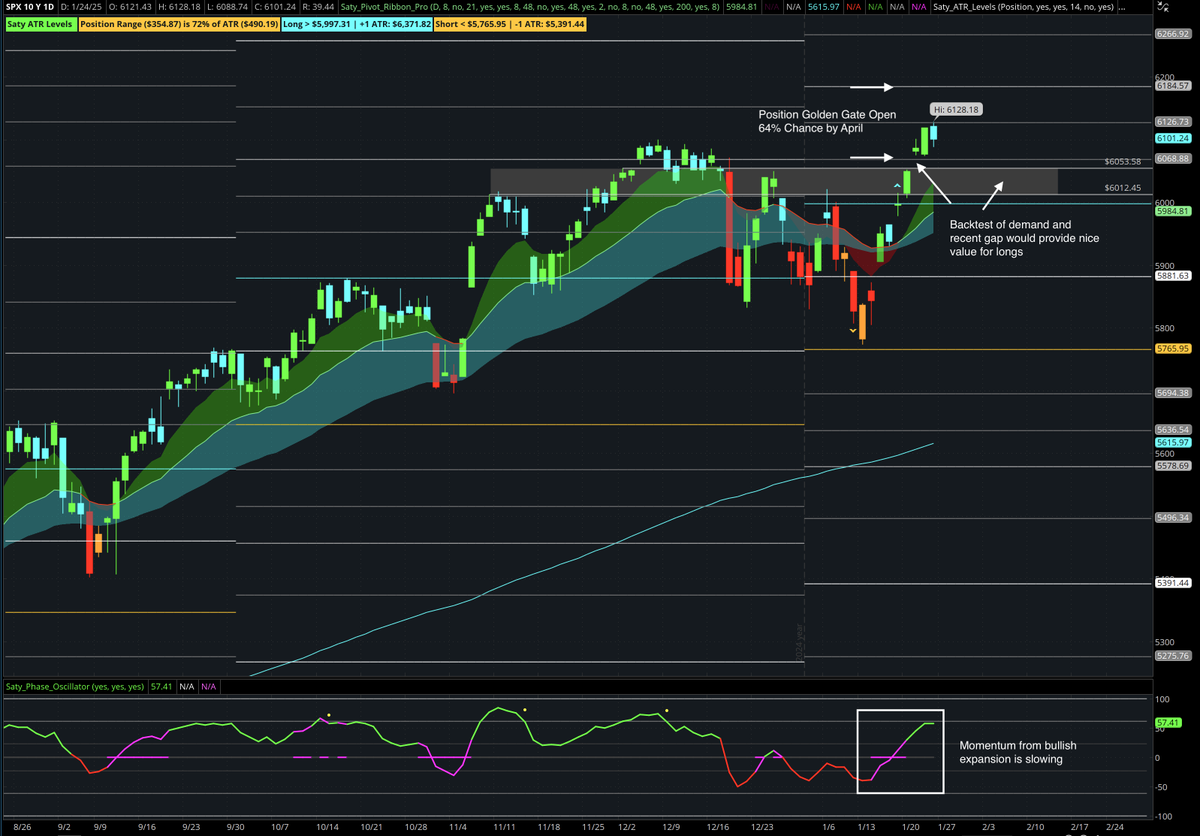Click the SPX ticker symbol
The height and width of the screenshot is (836, 1200).
tap(12, 6)
